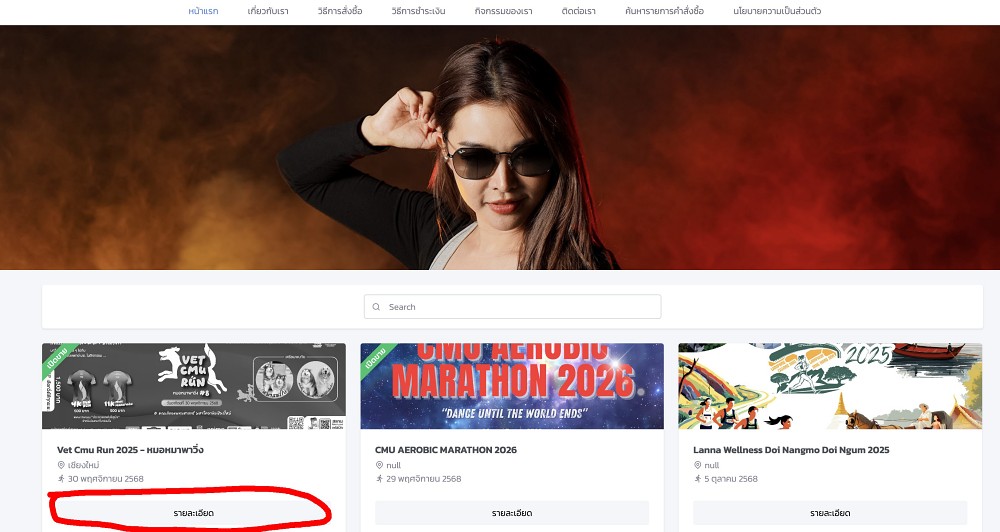This screenshot has width=1000, height=532.
Task: Open วิธีการสั่งซื้อ in navigation bar
Action: 340,11
